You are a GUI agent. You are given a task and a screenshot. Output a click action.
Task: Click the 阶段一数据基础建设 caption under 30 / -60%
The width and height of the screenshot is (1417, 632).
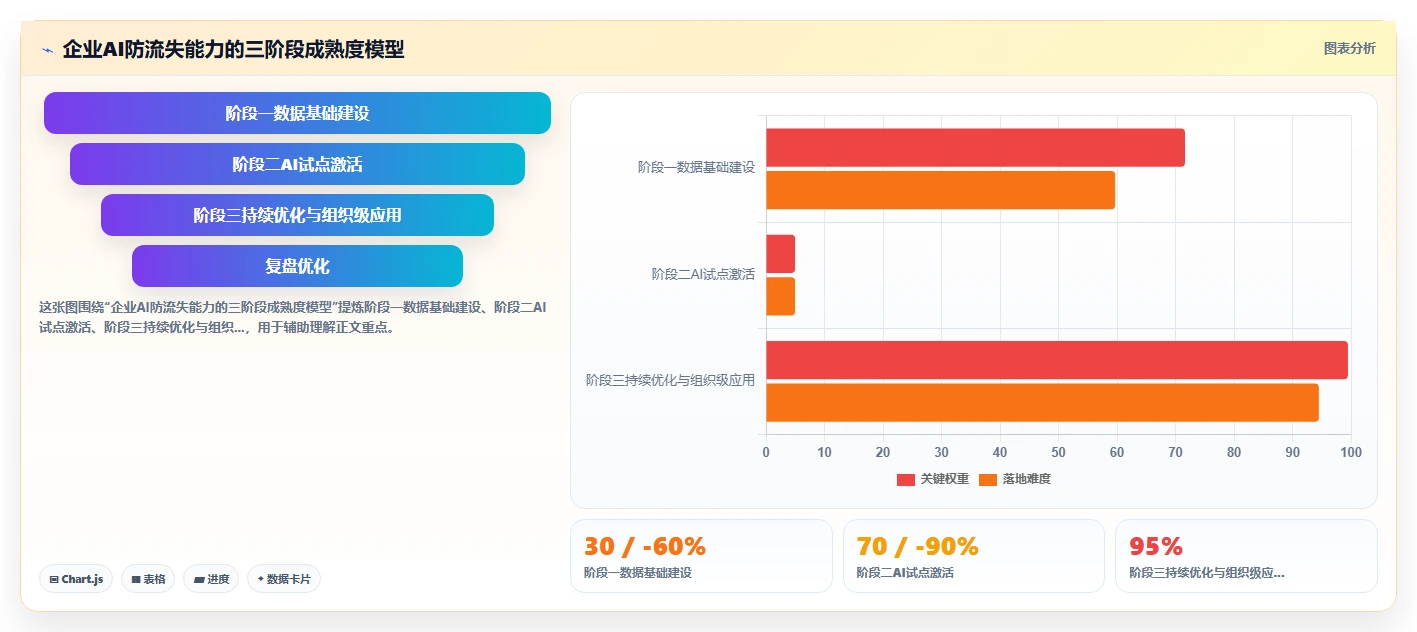click(x=638, y=573)
